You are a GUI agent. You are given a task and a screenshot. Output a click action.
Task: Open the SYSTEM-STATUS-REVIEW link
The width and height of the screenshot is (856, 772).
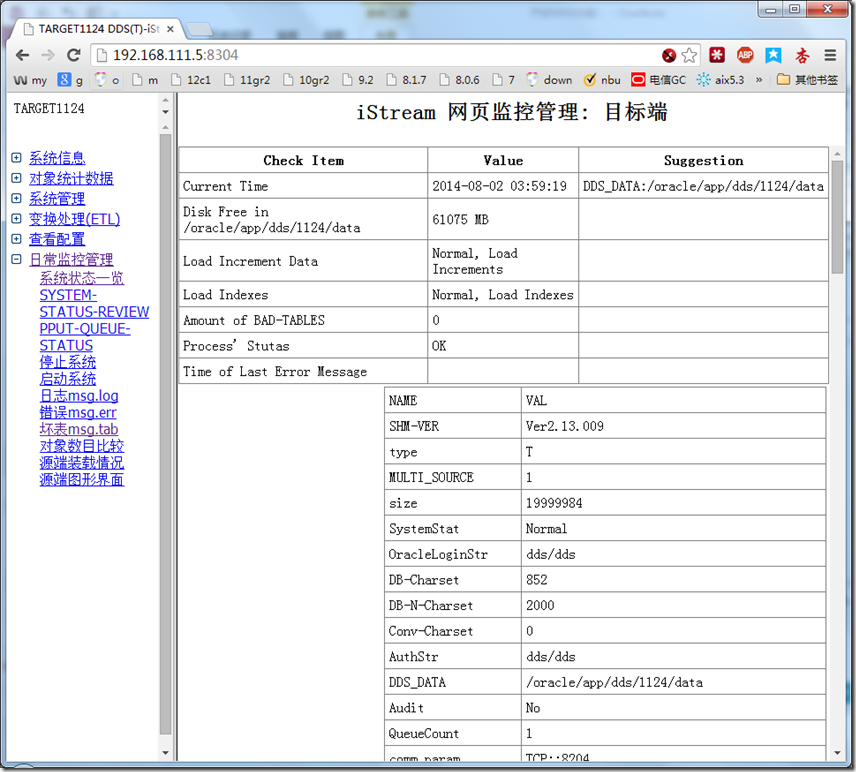click(x=94, y=304)
